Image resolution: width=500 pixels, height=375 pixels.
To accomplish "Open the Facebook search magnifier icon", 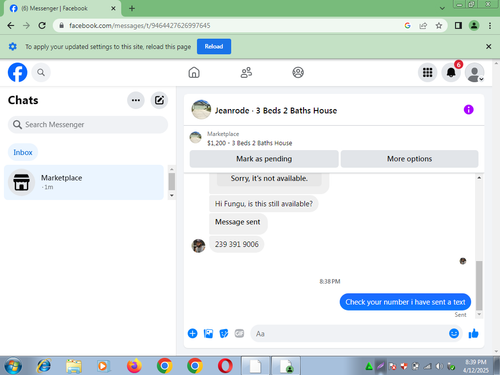I will point(41,72).
